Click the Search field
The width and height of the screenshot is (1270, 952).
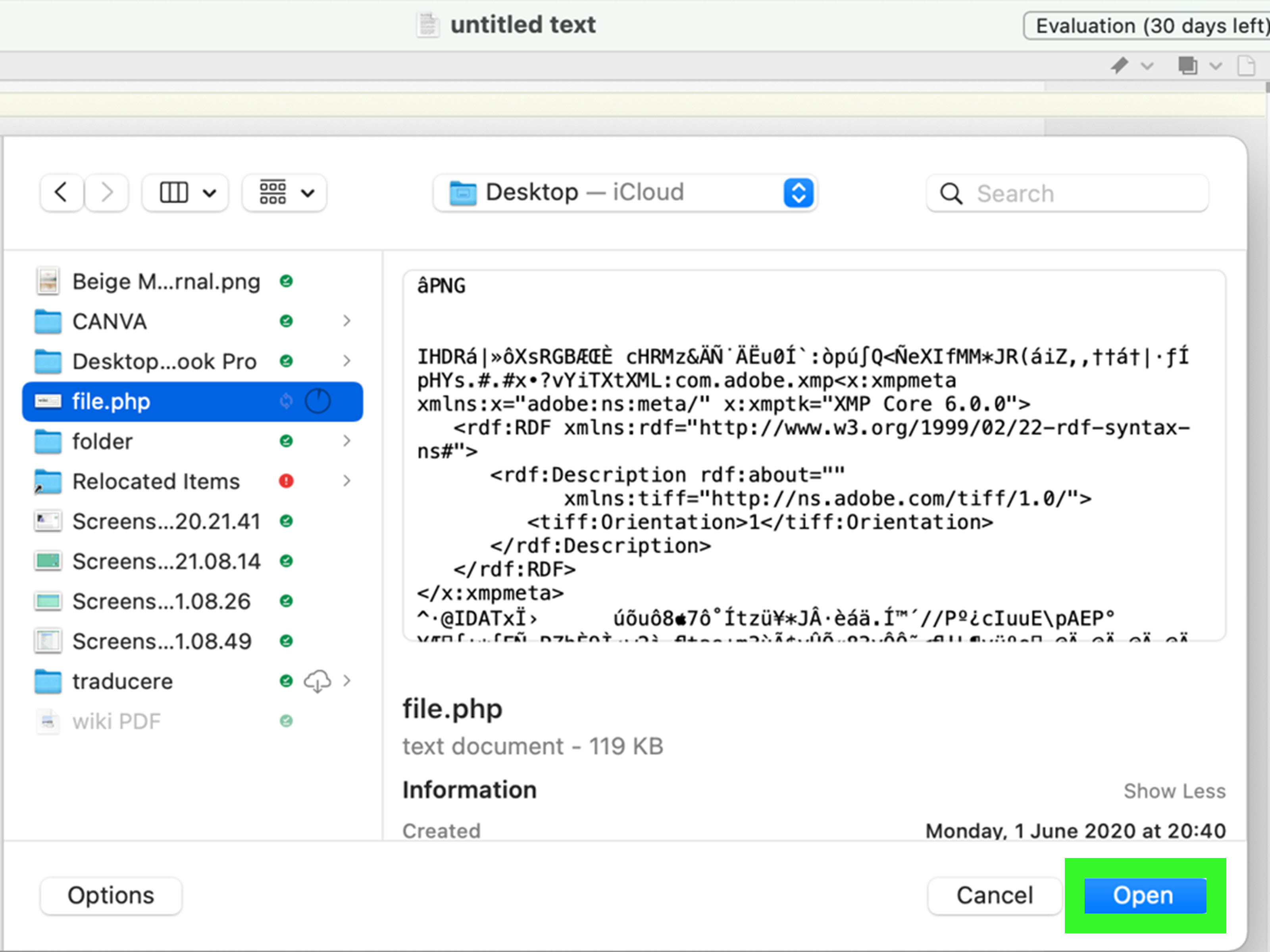tap(1067, 194)
